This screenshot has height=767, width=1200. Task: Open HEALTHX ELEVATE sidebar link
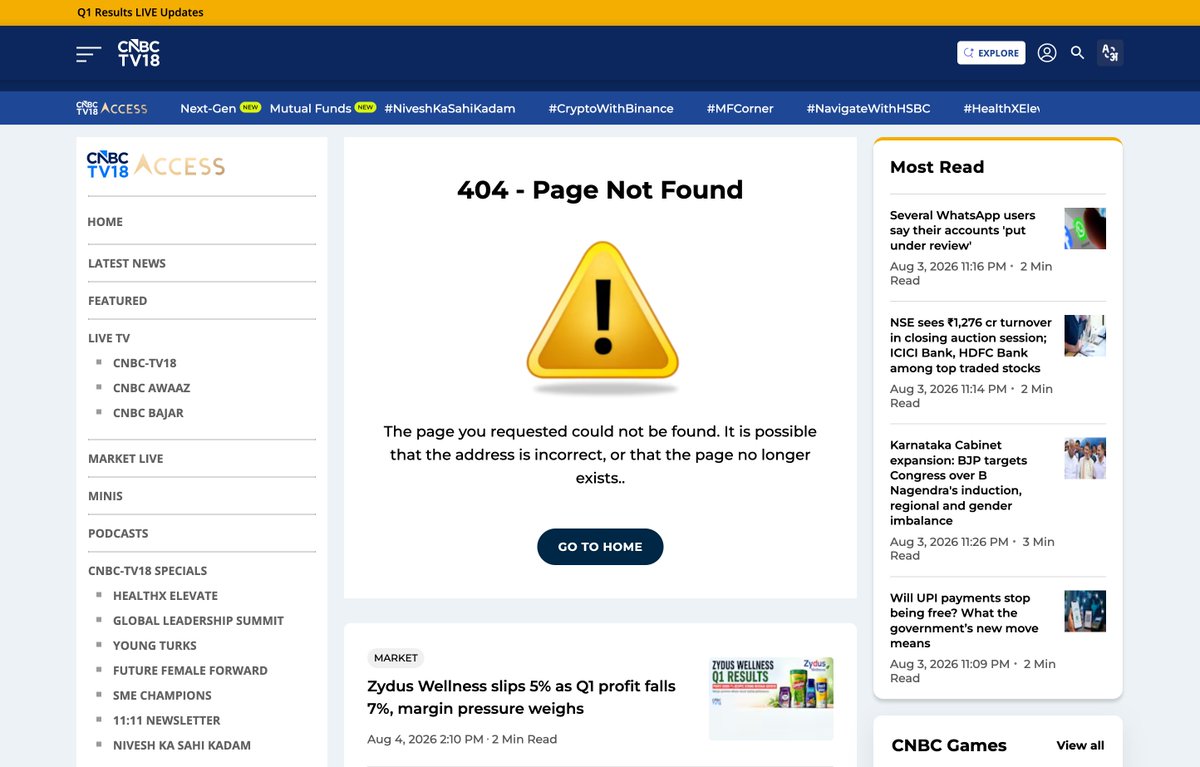tap(165, 596)
